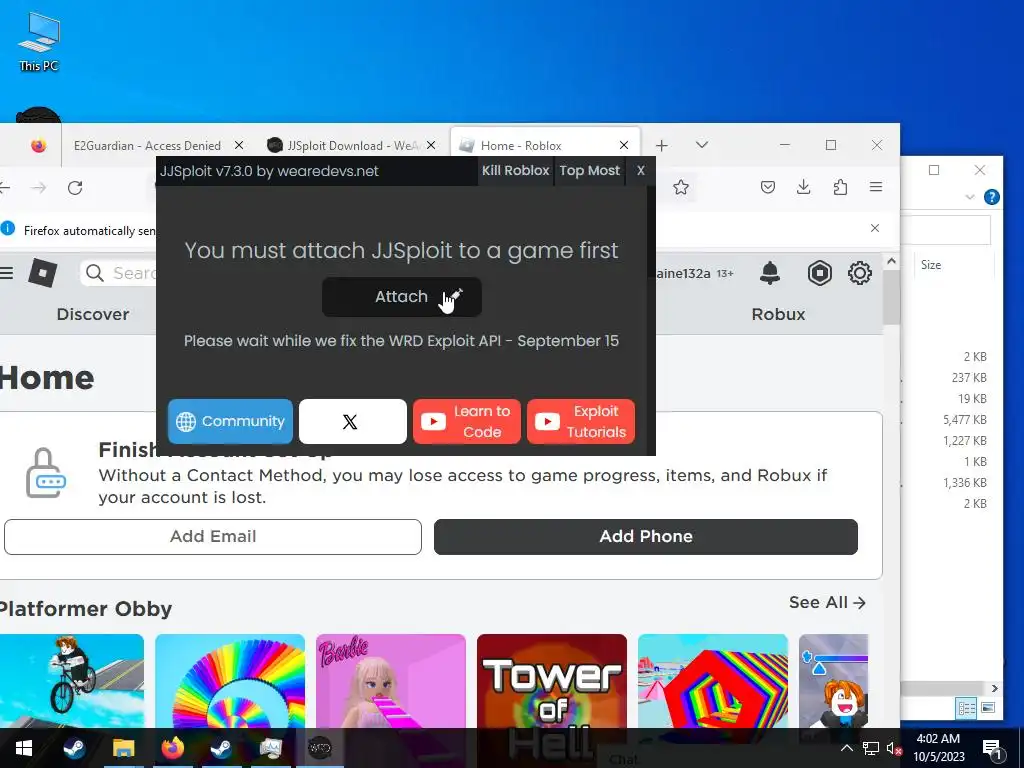Bookmark this page with the star icon
This screenshot has width=1024, height=768.
[681, 187]
